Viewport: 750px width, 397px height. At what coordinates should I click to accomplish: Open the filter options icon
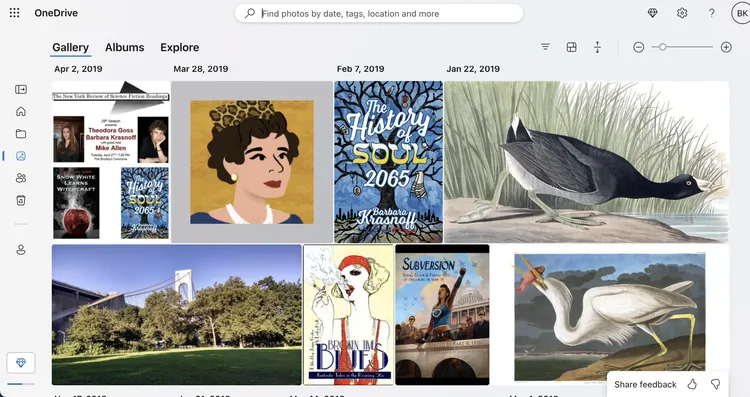(x=545, y=47)
